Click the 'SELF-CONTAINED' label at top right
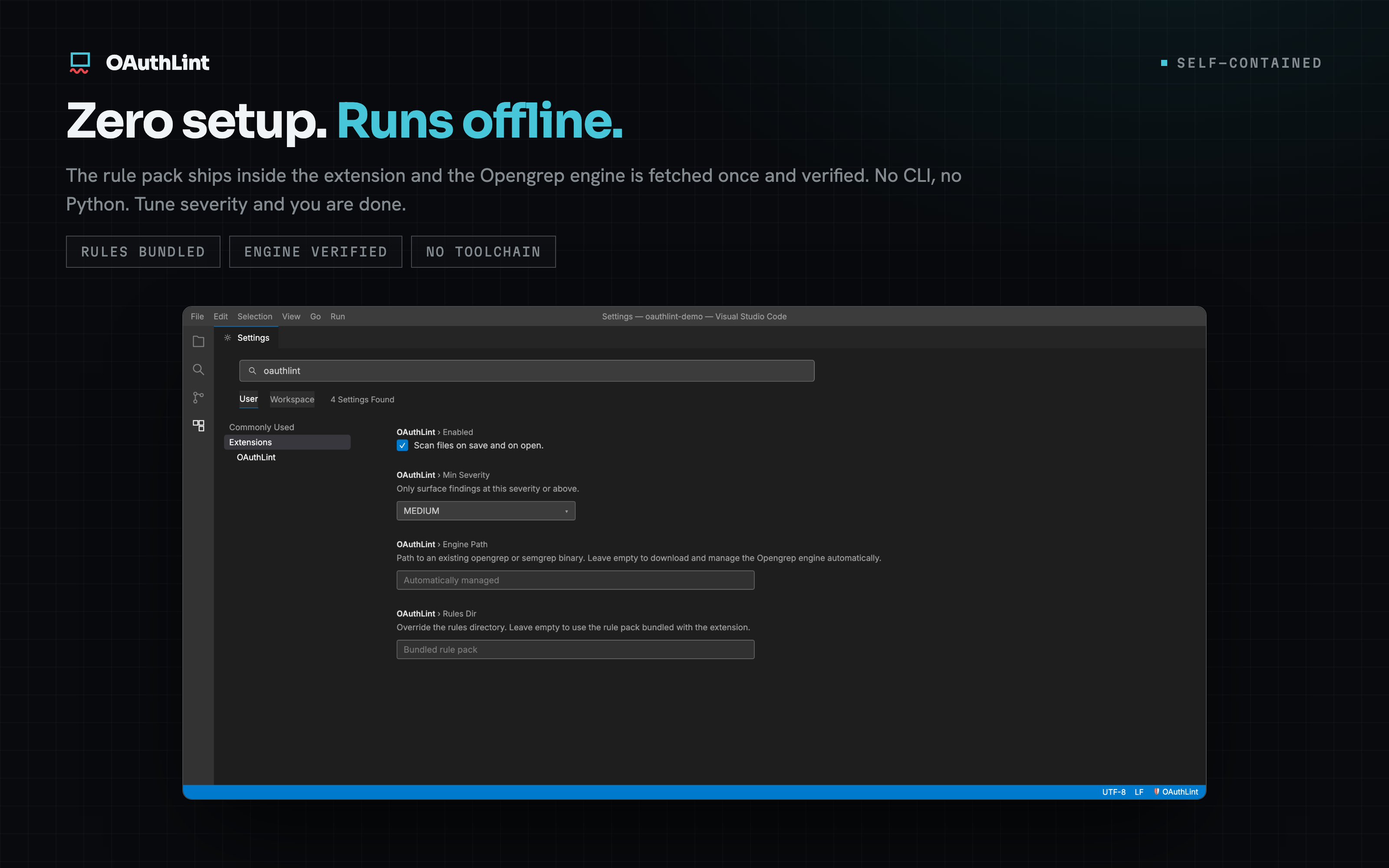Viewport: 1389px width, 868px height. (x=1249, y=62)
